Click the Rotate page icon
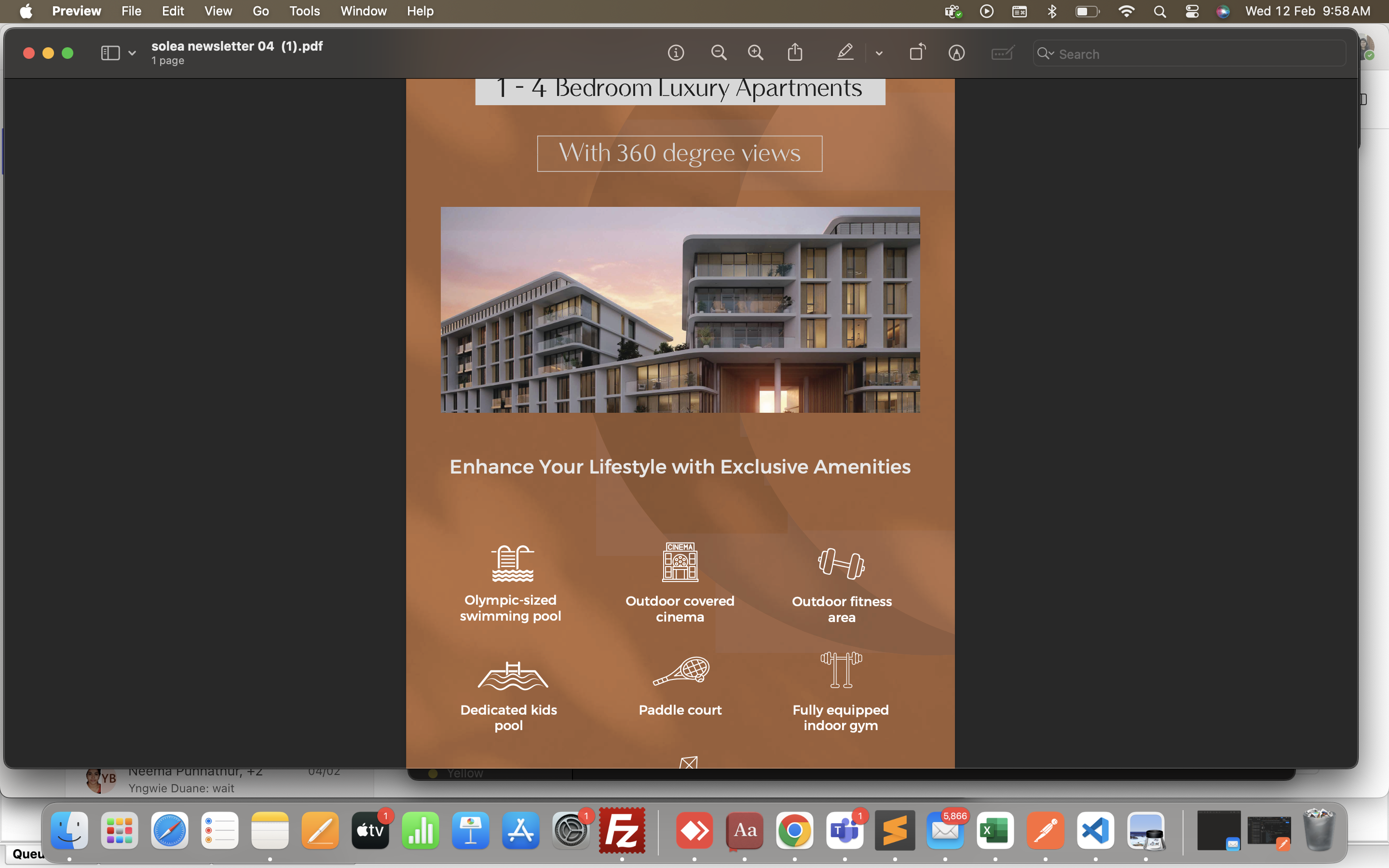The width and height of the screenshot is (1389, 868). tap(917, 52)
